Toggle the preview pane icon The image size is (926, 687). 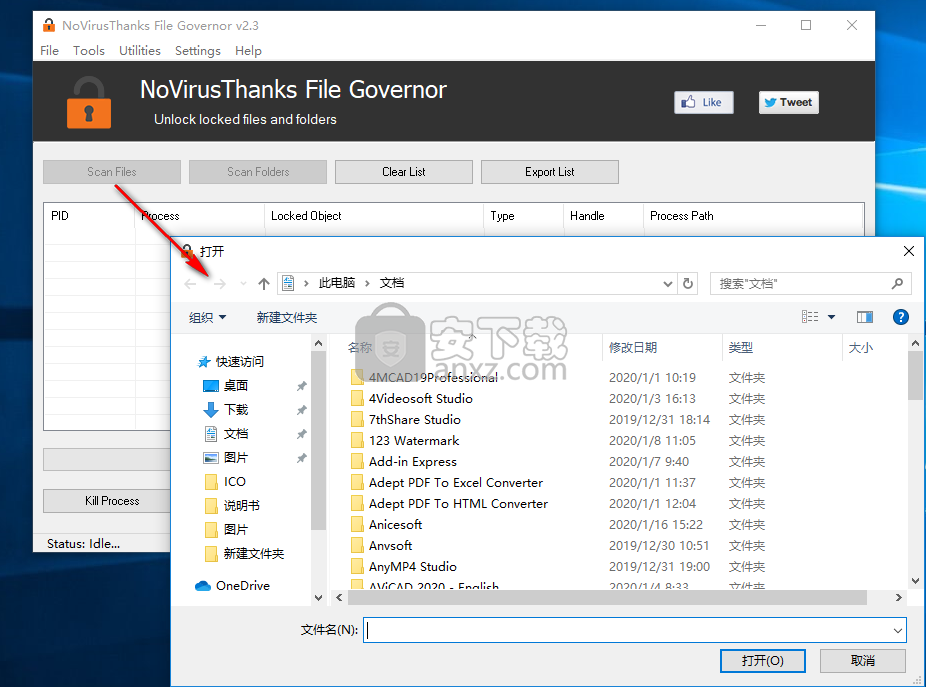(x=865, y=317)
